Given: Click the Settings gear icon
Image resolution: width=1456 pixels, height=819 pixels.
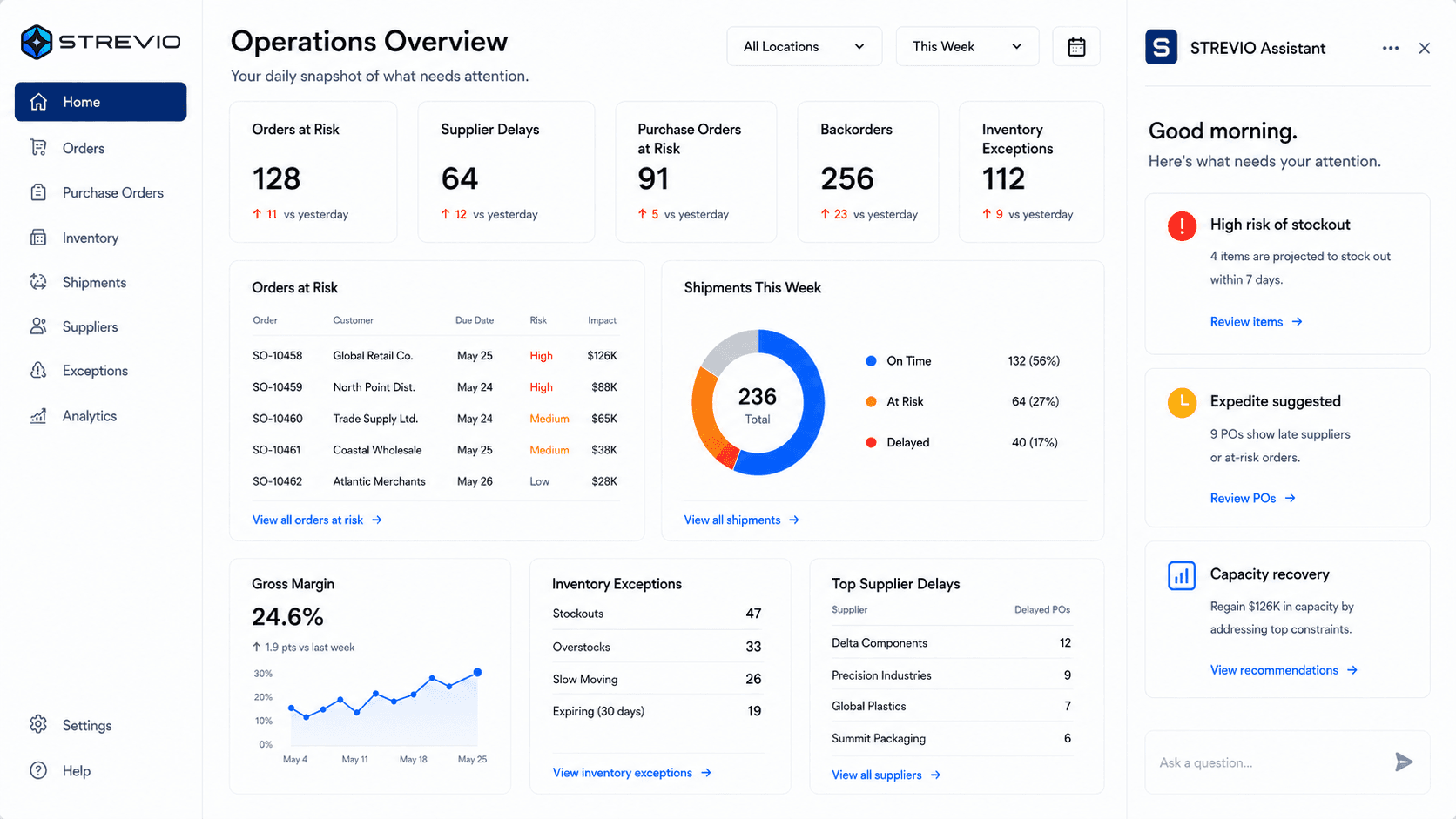Looking at the screenshot, I should (38, 725).
